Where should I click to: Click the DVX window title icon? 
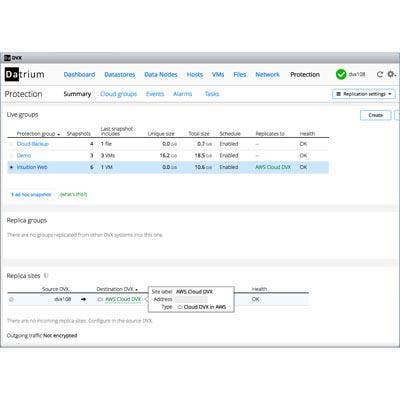(x=7, y=58)
